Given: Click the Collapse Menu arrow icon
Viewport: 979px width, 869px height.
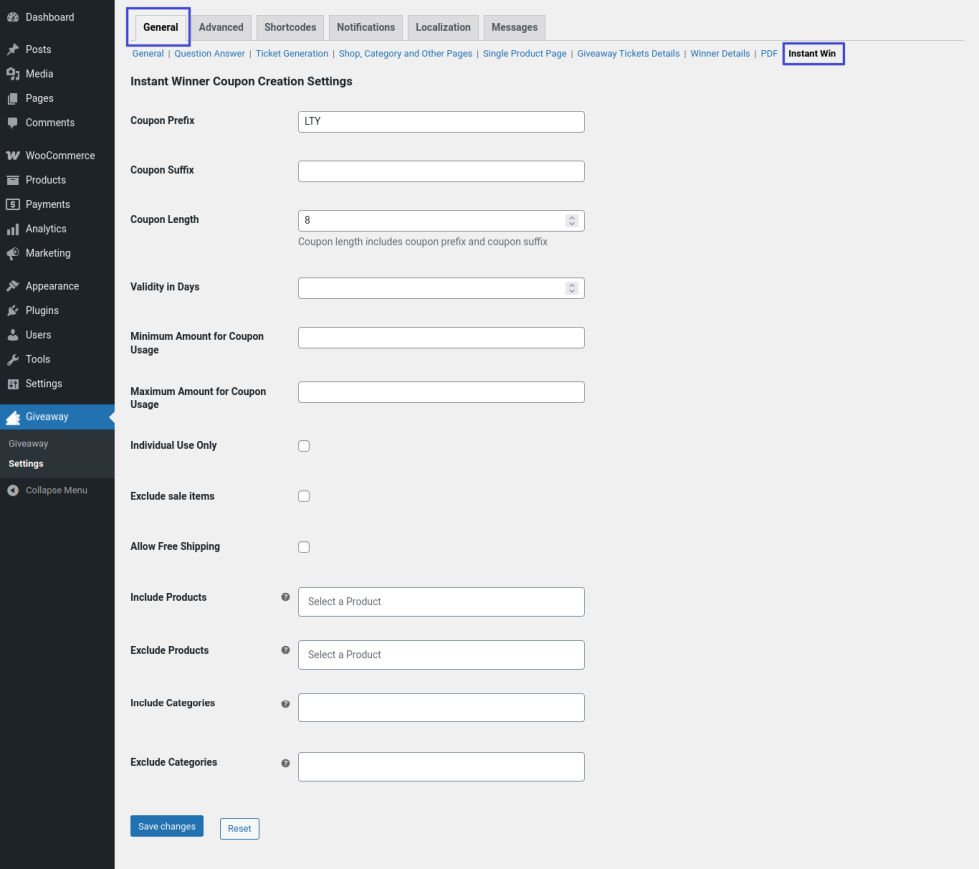Looking at the screenshot, I should click(x=12, y=491).
